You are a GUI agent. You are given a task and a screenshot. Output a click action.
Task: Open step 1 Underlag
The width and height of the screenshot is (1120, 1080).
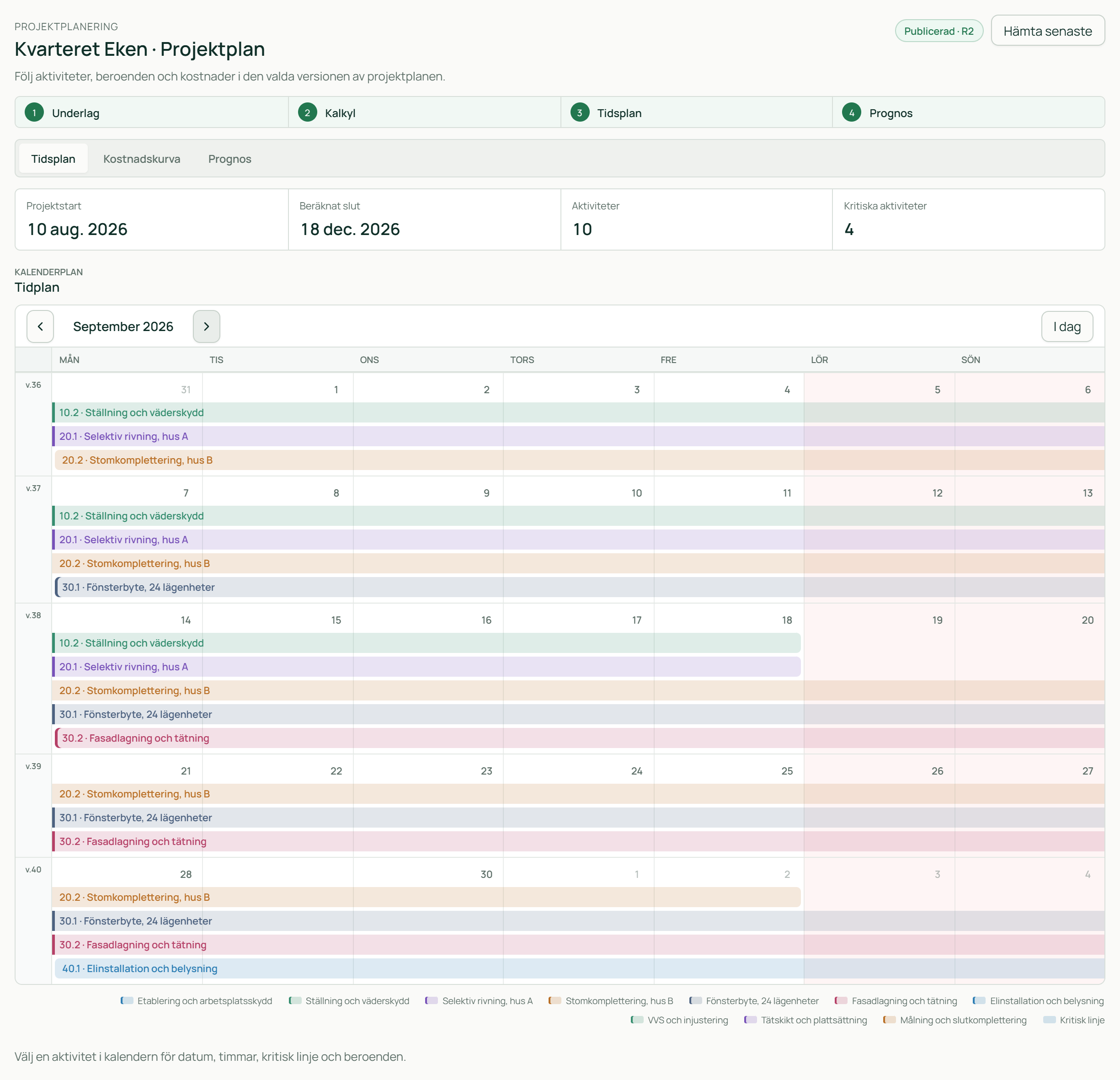[x=151, y=112]
